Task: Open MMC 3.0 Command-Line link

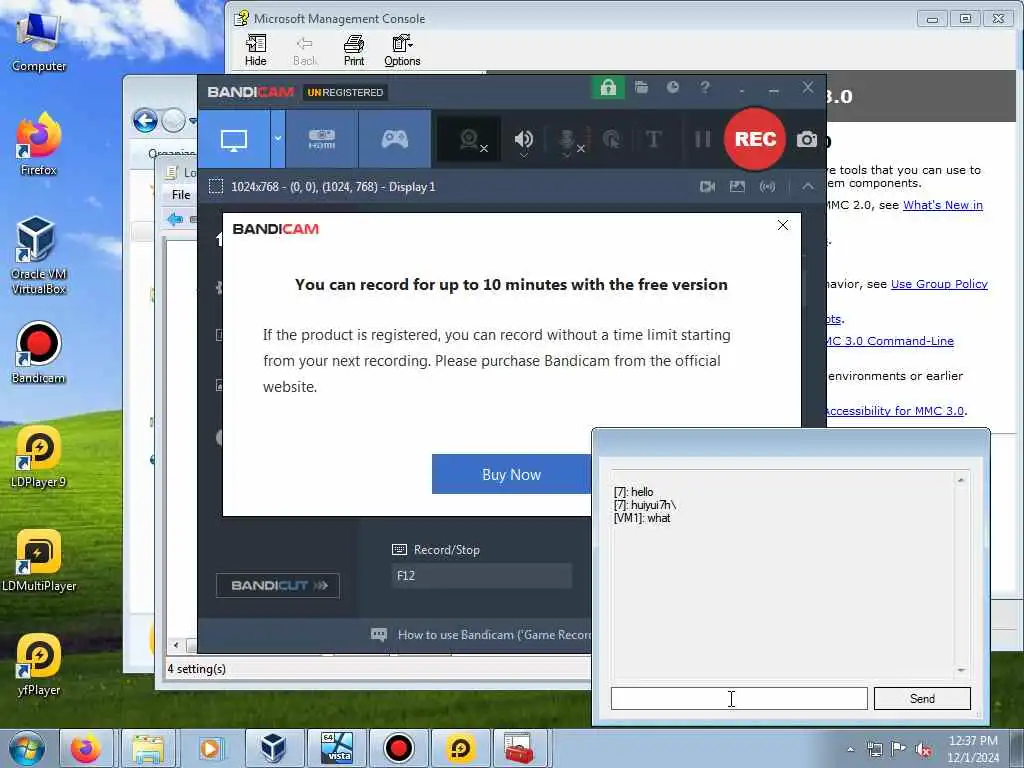Action: coord(889,341)
